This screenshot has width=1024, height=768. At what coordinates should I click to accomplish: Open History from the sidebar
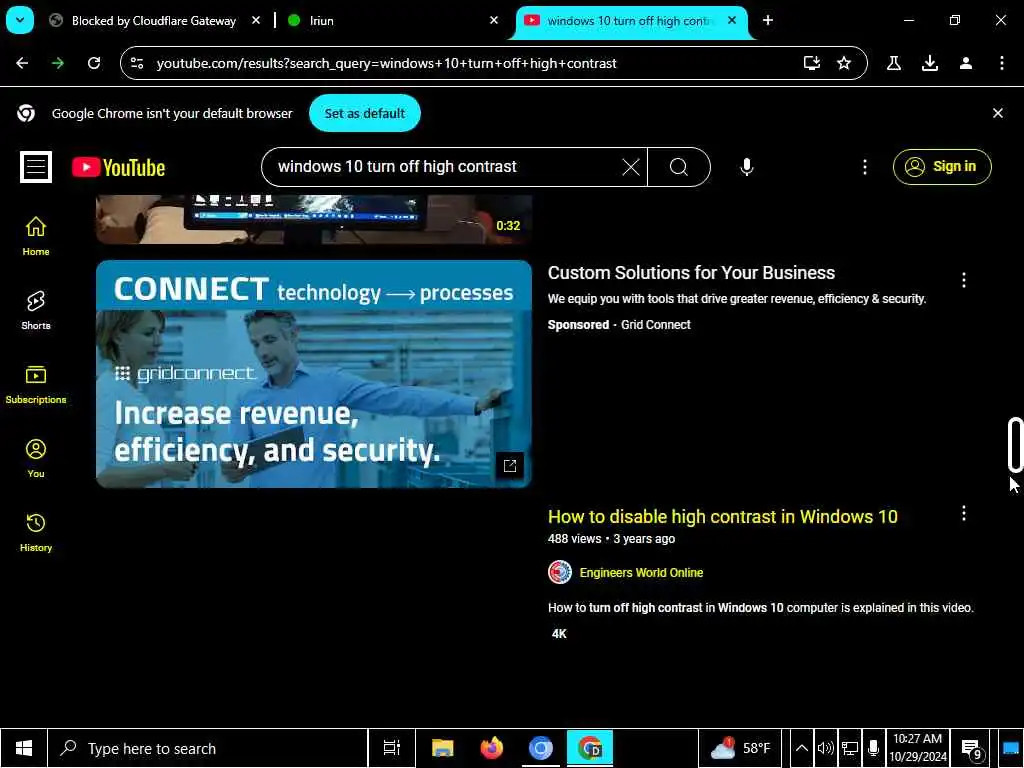coord(36,532)
